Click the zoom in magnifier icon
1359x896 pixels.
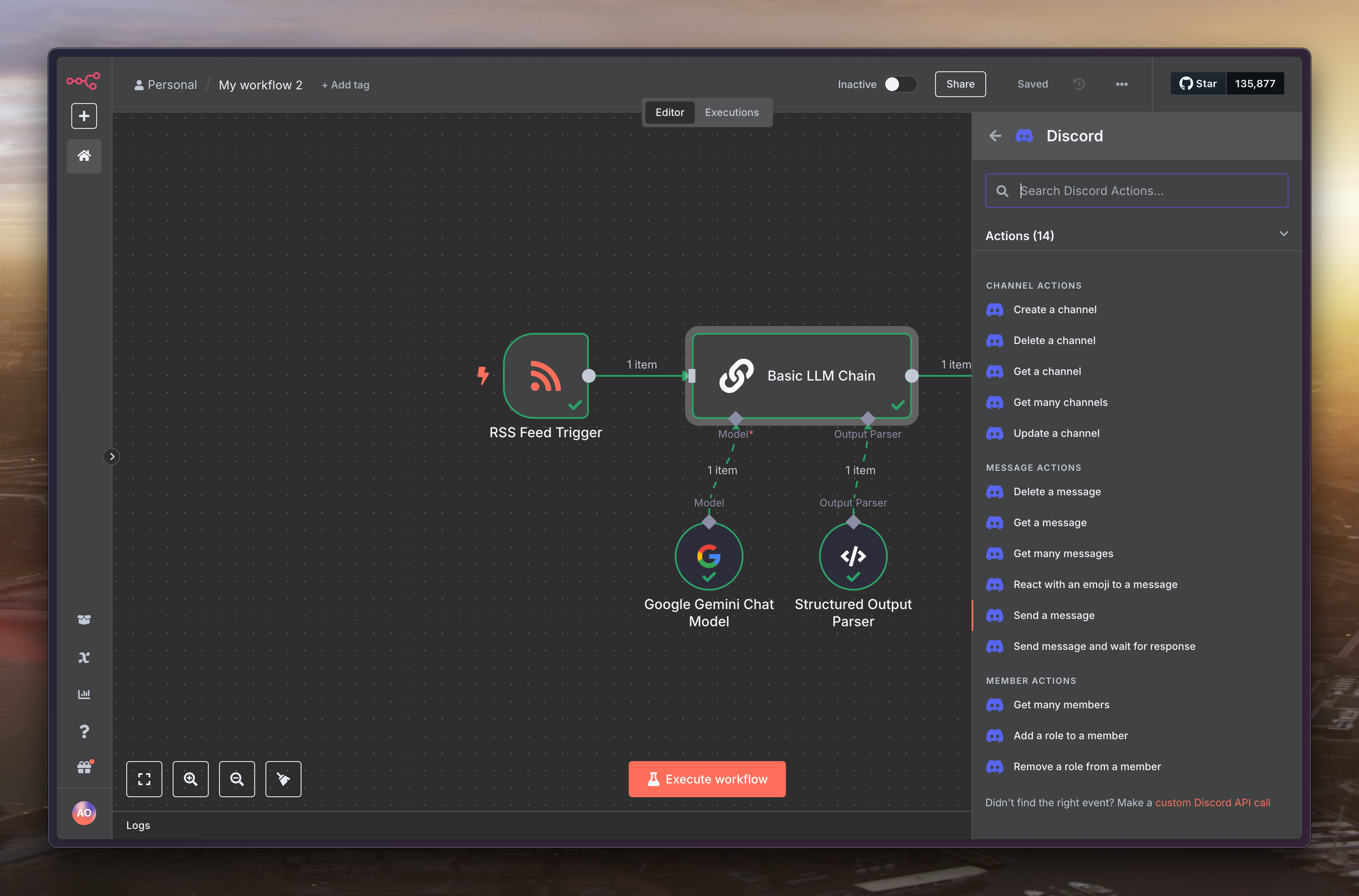click(190, 779)
